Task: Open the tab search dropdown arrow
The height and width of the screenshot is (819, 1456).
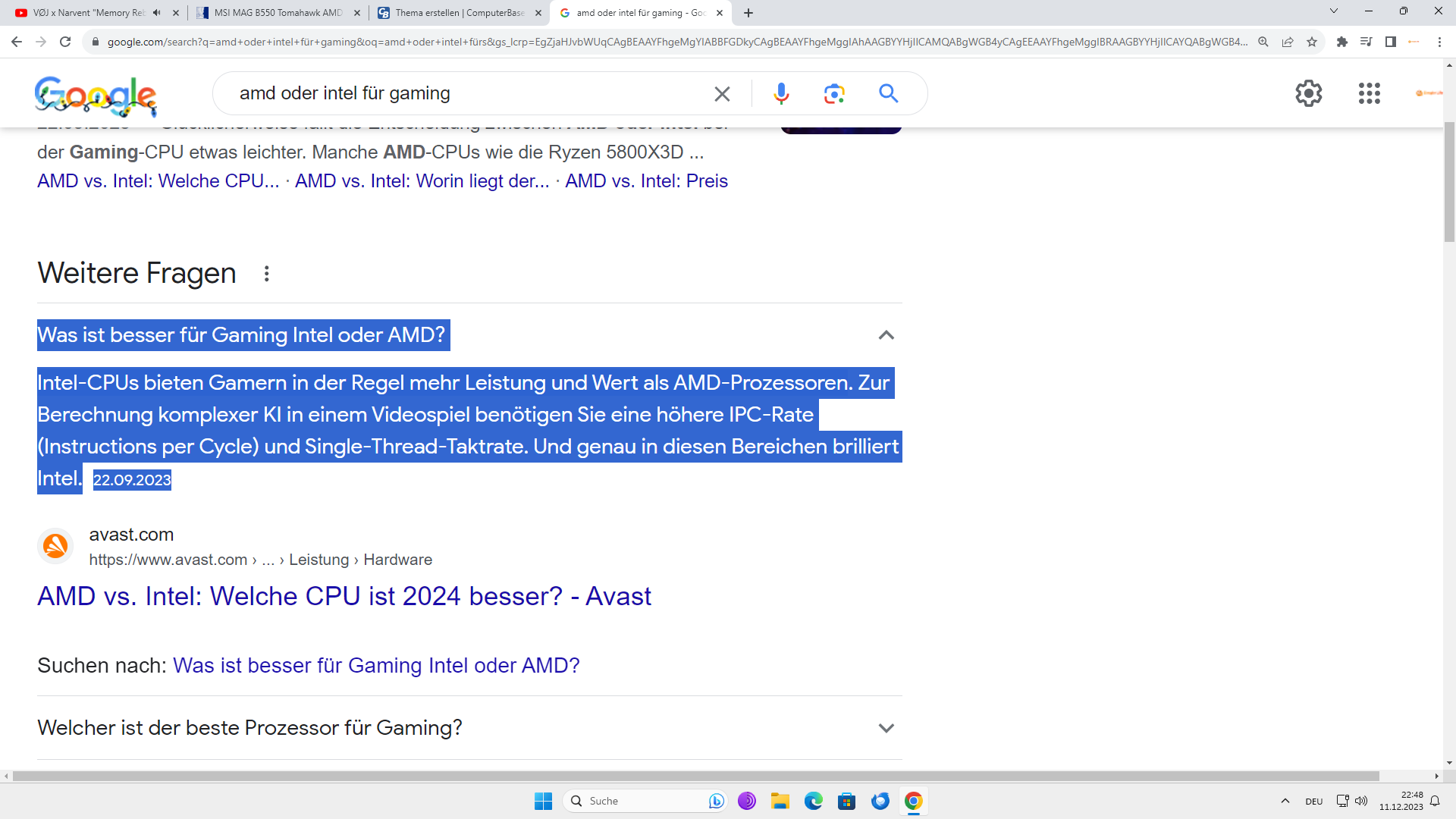Action: click(1333, 11)
